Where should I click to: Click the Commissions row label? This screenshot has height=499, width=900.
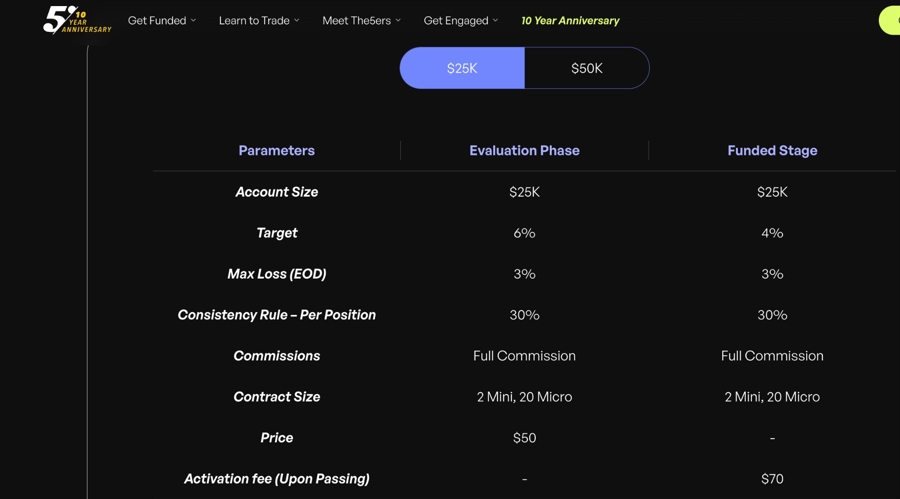tap(276, 356)
